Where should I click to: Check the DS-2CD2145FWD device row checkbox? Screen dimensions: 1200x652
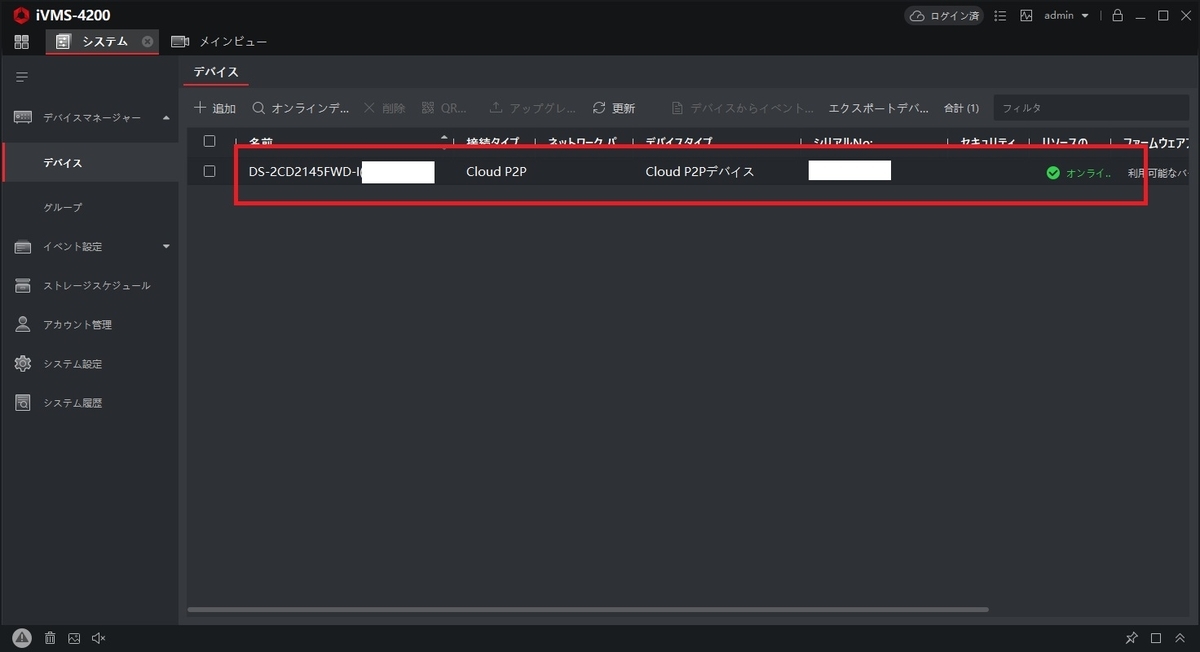coord(209,171)
